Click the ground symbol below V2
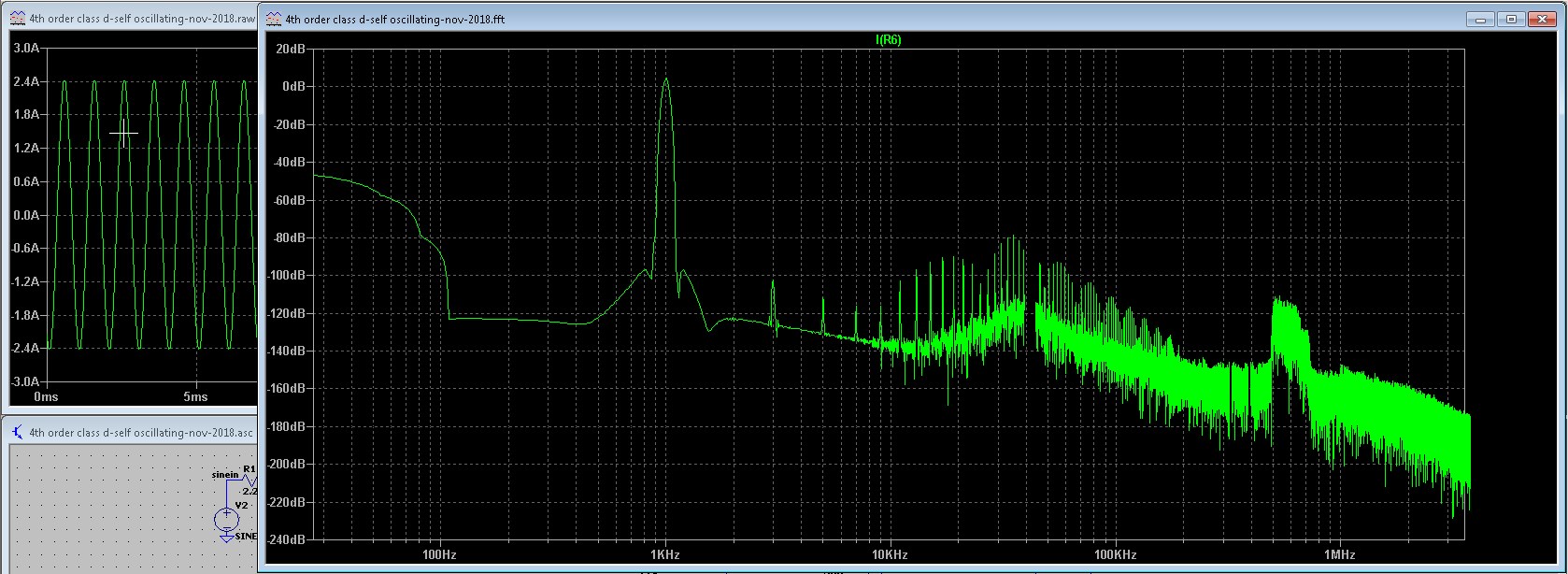Viewport: 1568px width, 574px height. point(225,537)
